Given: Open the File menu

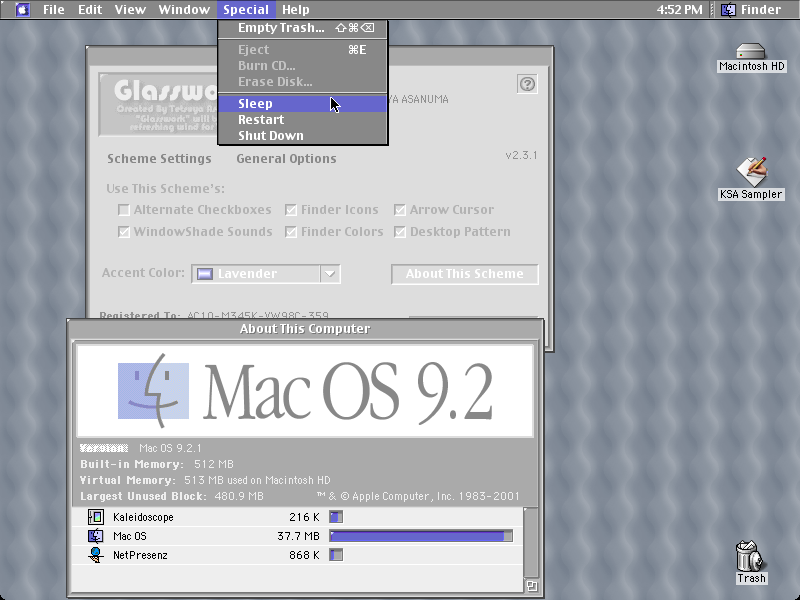Looking at the screenshot, I should tap(54, 10).
